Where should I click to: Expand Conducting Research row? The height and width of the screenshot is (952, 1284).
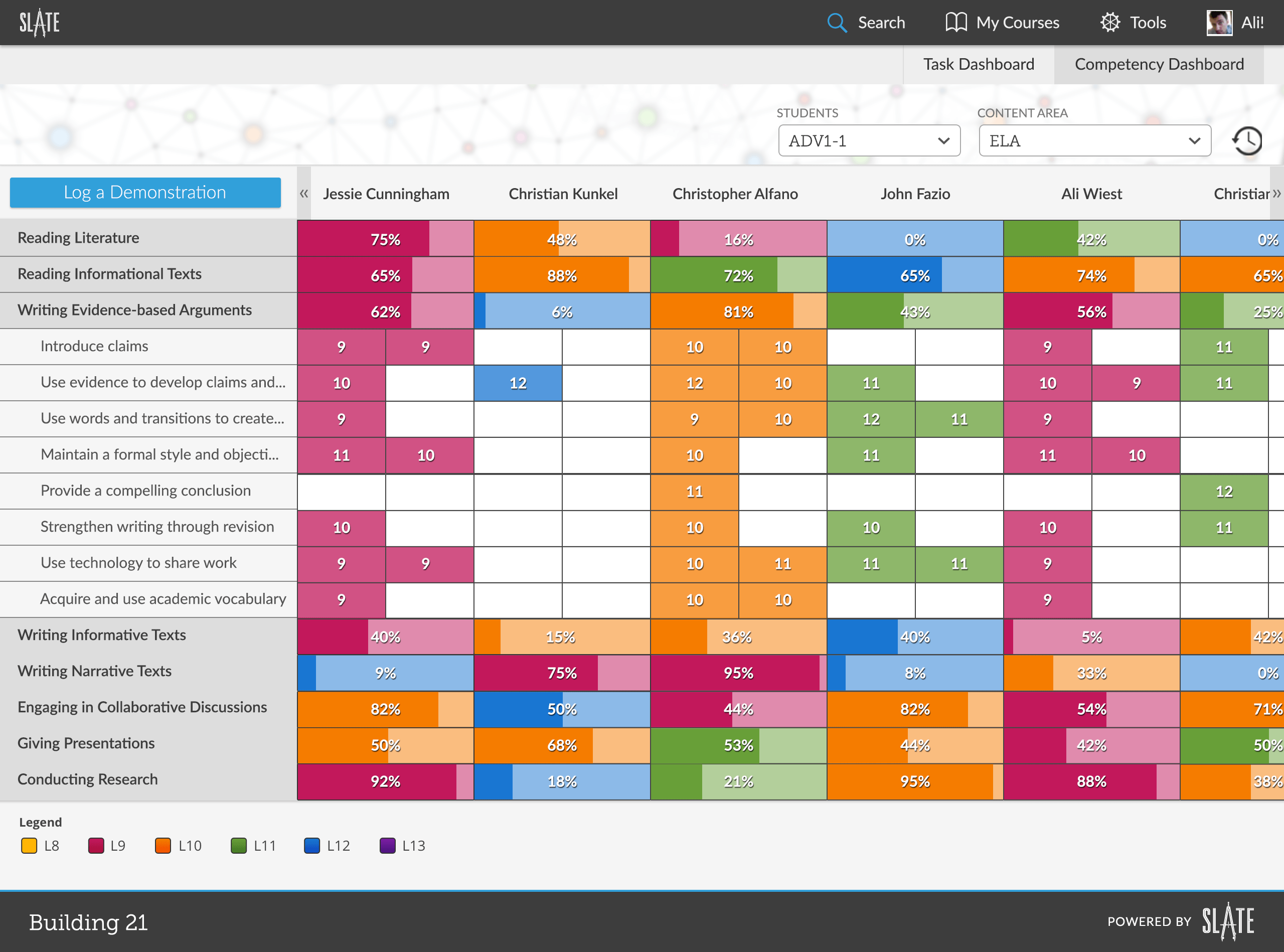[148, 779]
